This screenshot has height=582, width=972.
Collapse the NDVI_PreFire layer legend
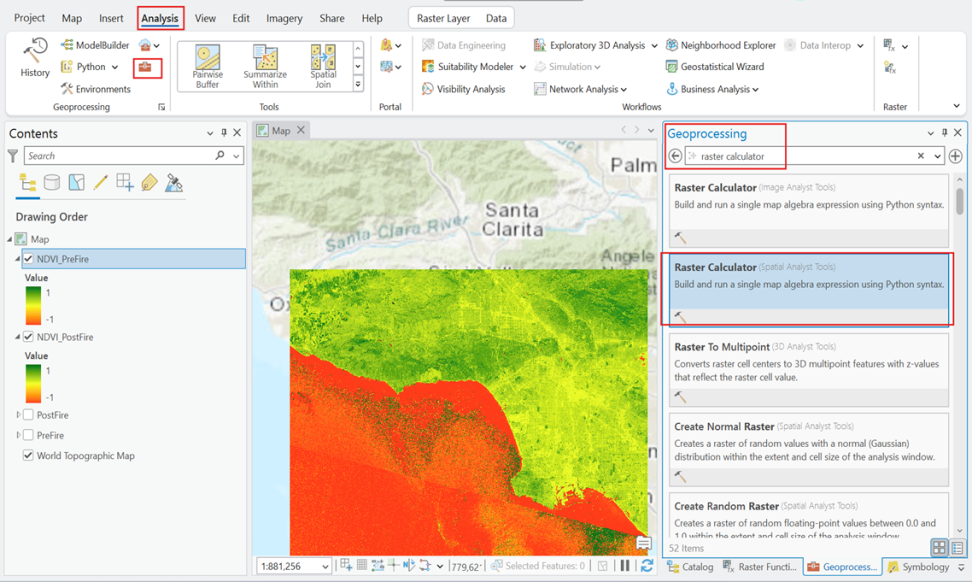click(17, 259)
